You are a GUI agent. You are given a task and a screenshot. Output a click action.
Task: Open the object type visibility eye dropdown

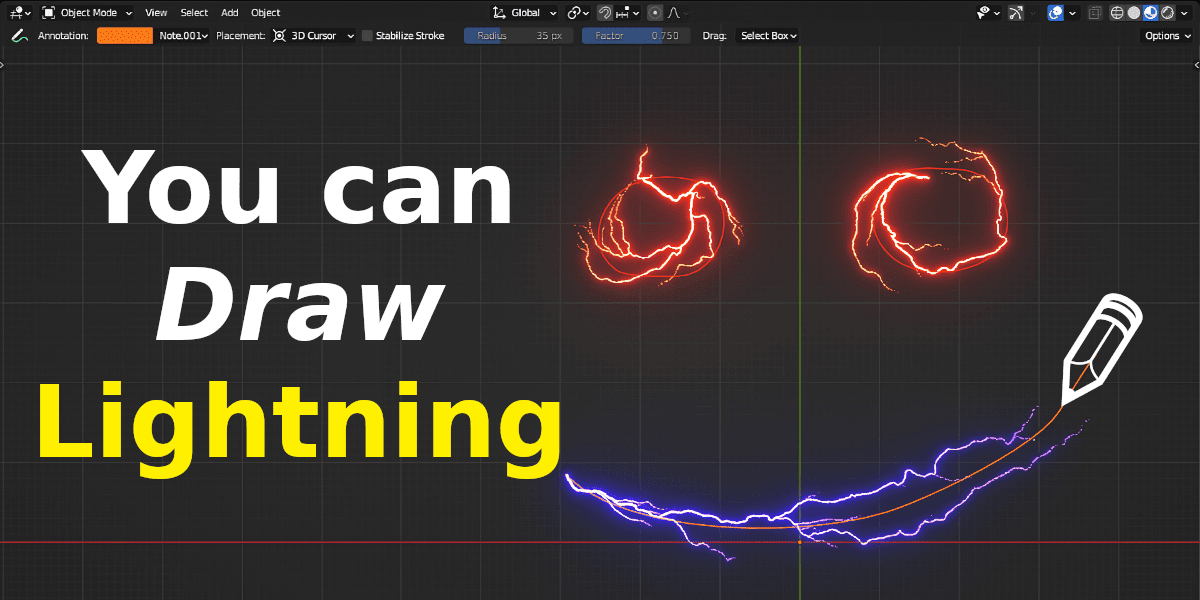(990, 13)
